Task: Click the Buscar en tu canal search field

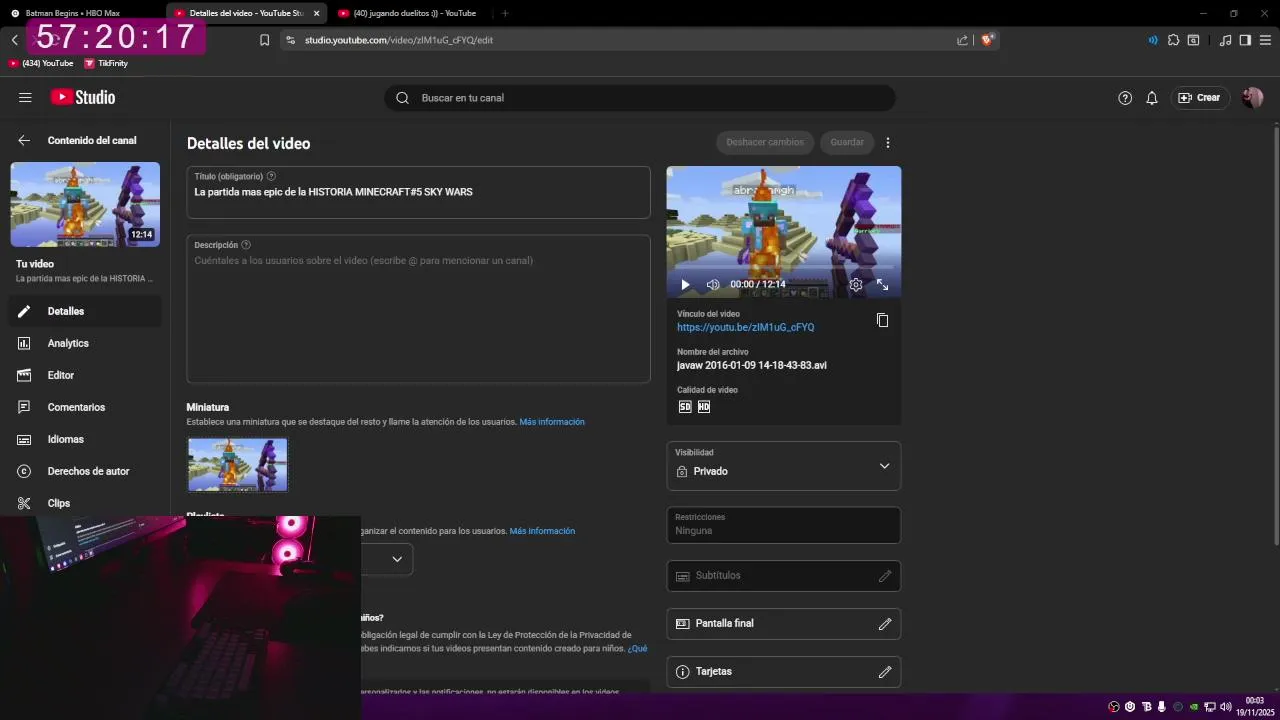Action: click(640, 98)
